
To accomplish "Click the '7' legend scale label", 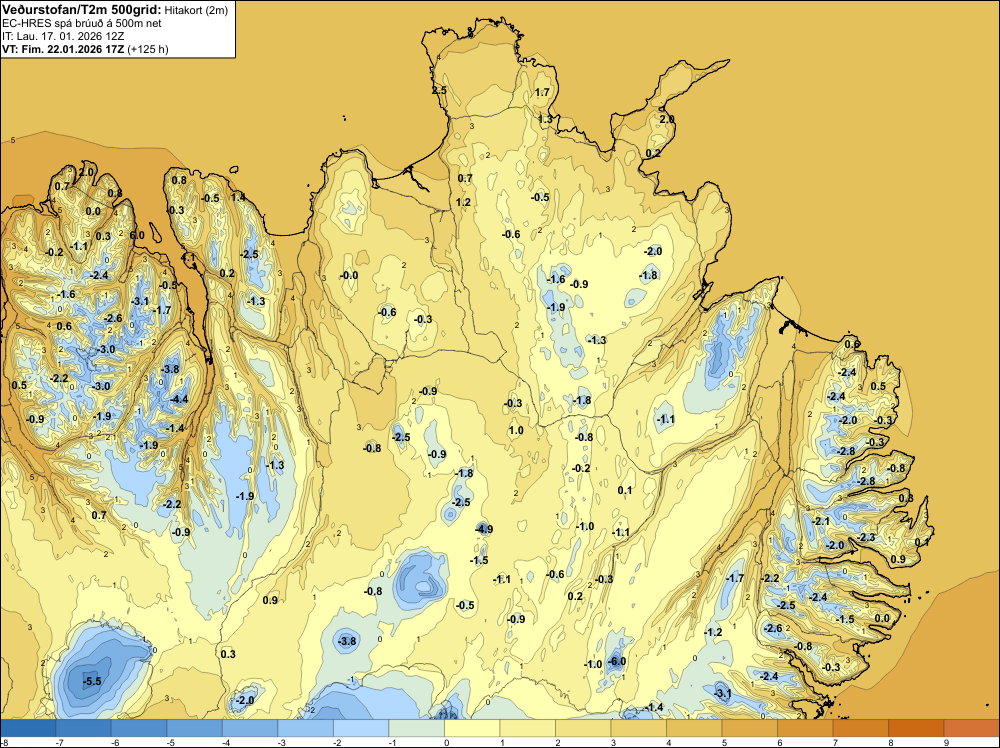I will click(835, 743).
